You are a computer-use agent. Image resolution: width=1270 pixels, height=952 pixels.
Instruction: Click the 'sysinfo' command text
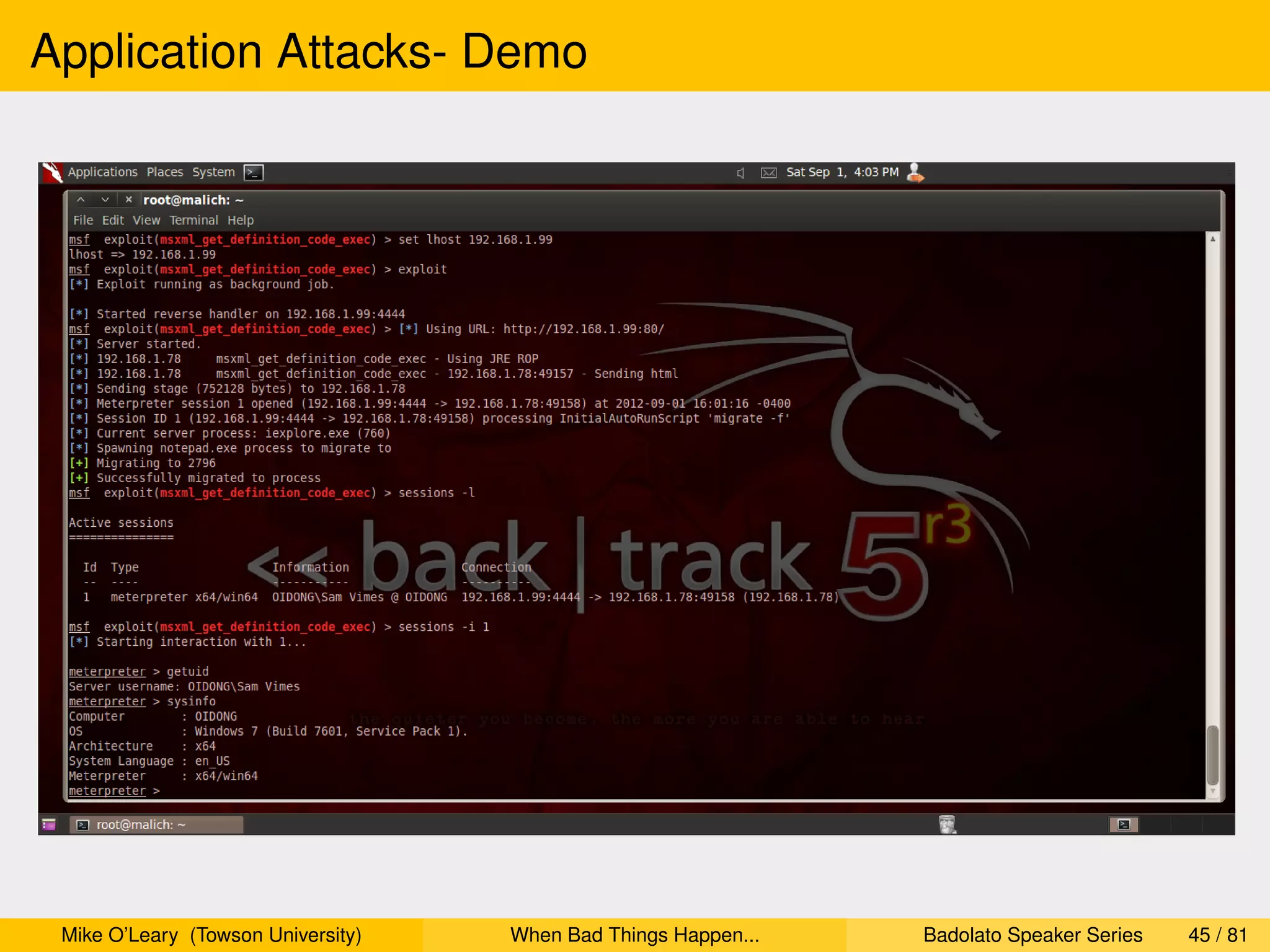point(191,701)
